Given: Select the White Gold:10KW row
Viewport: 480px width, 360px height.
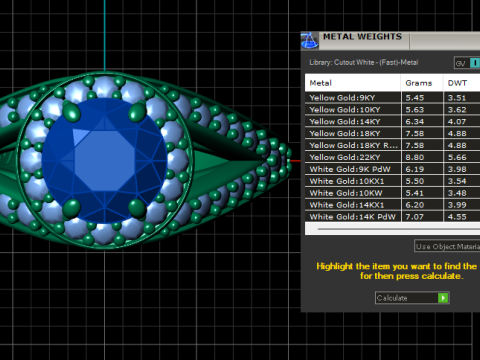Looking at the screenshot, I should tap(392, 193).
